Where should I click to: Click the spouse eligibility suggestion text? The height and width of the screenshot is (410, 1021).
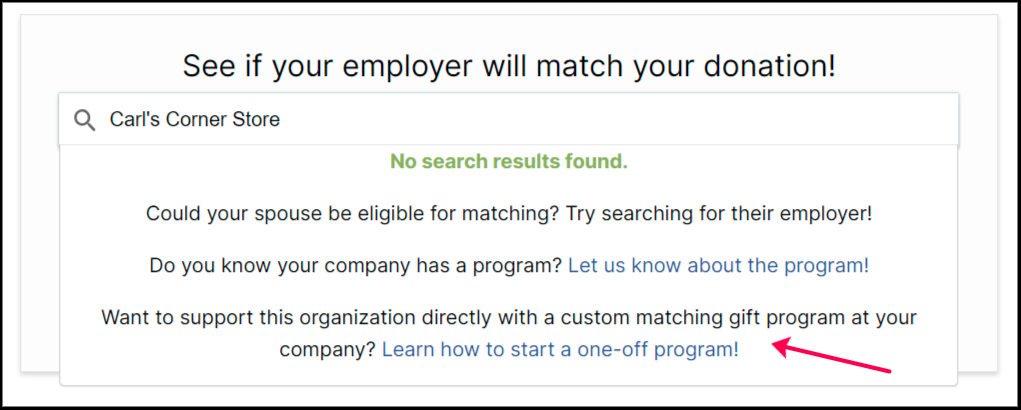coord(509,213)
